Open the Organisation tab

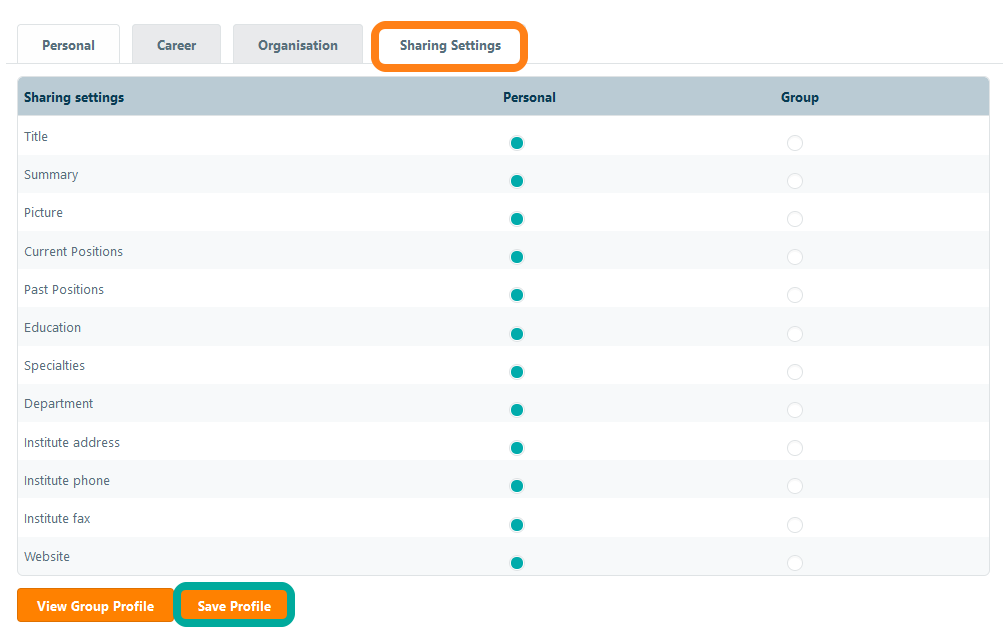(x=297, y=45)
